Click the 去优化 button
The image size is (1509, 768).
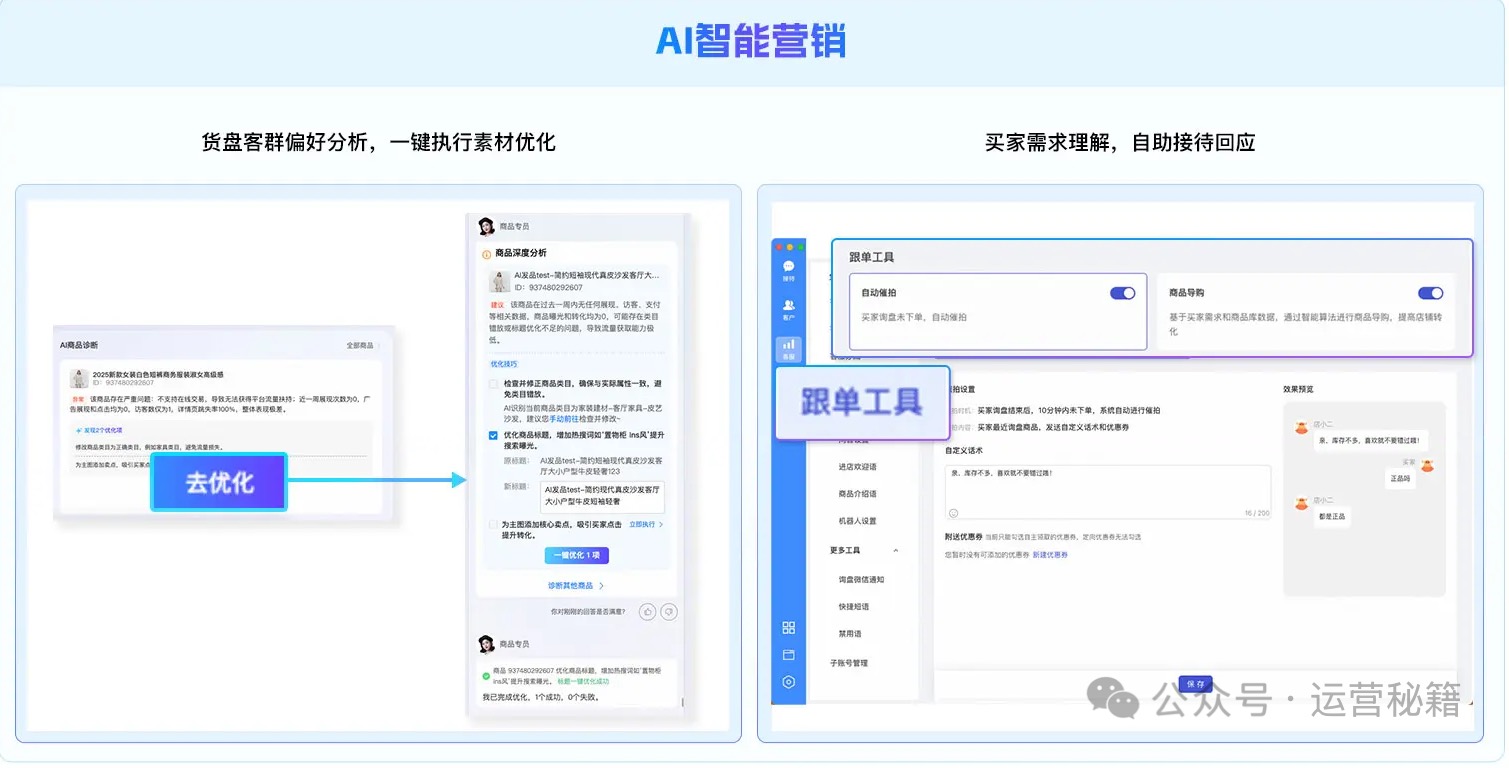coord(219,482)
